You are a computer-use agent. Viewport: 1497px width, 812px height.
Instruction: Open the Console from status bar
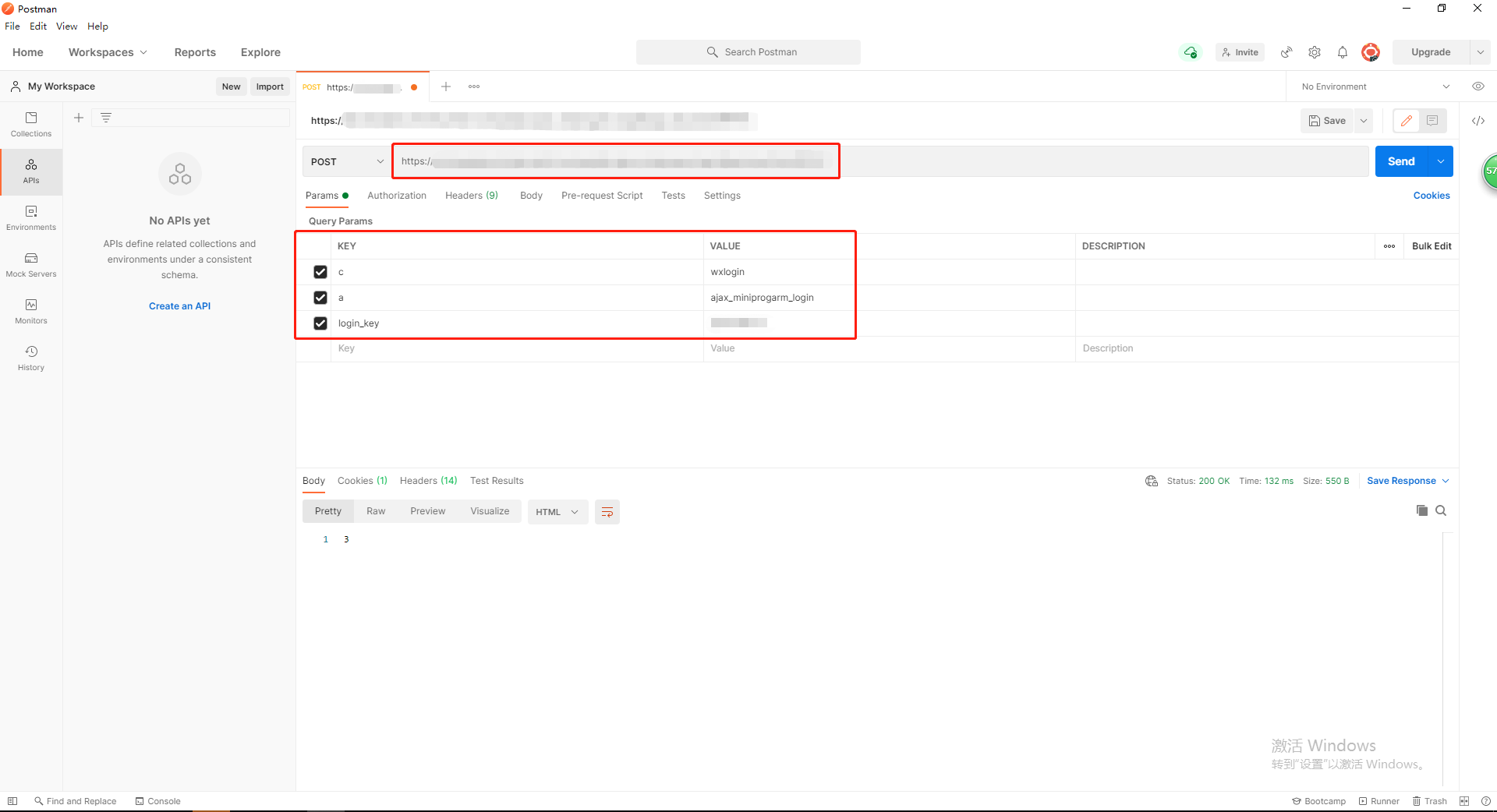coord(157,801)
